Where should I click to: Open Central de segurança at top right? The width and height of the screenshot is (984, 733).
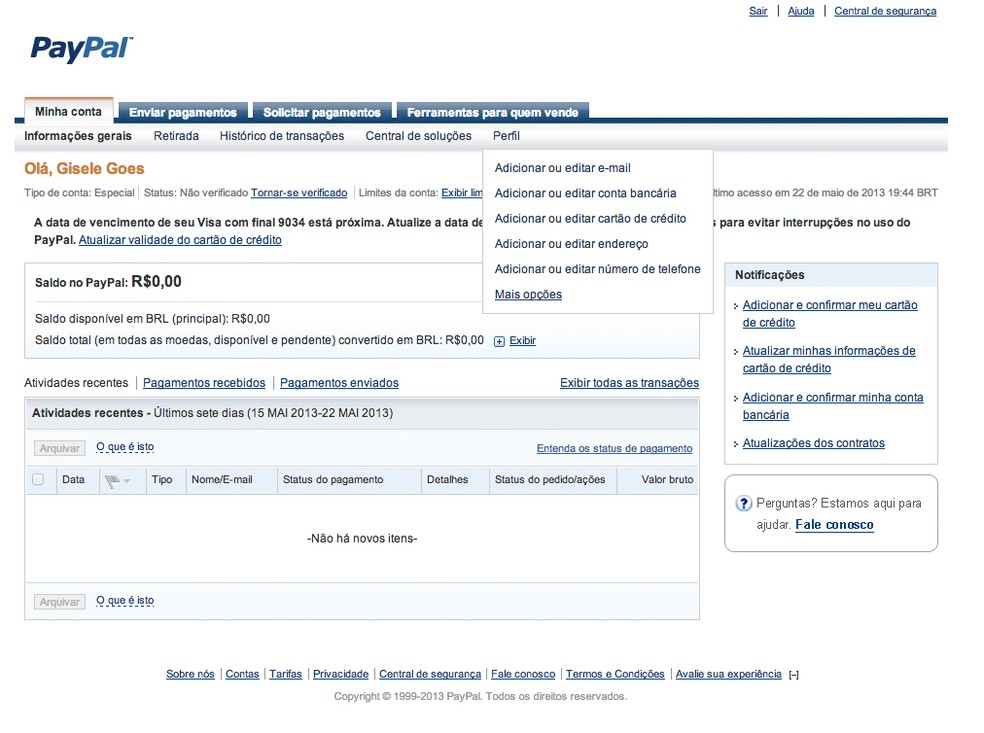point(884,11)
